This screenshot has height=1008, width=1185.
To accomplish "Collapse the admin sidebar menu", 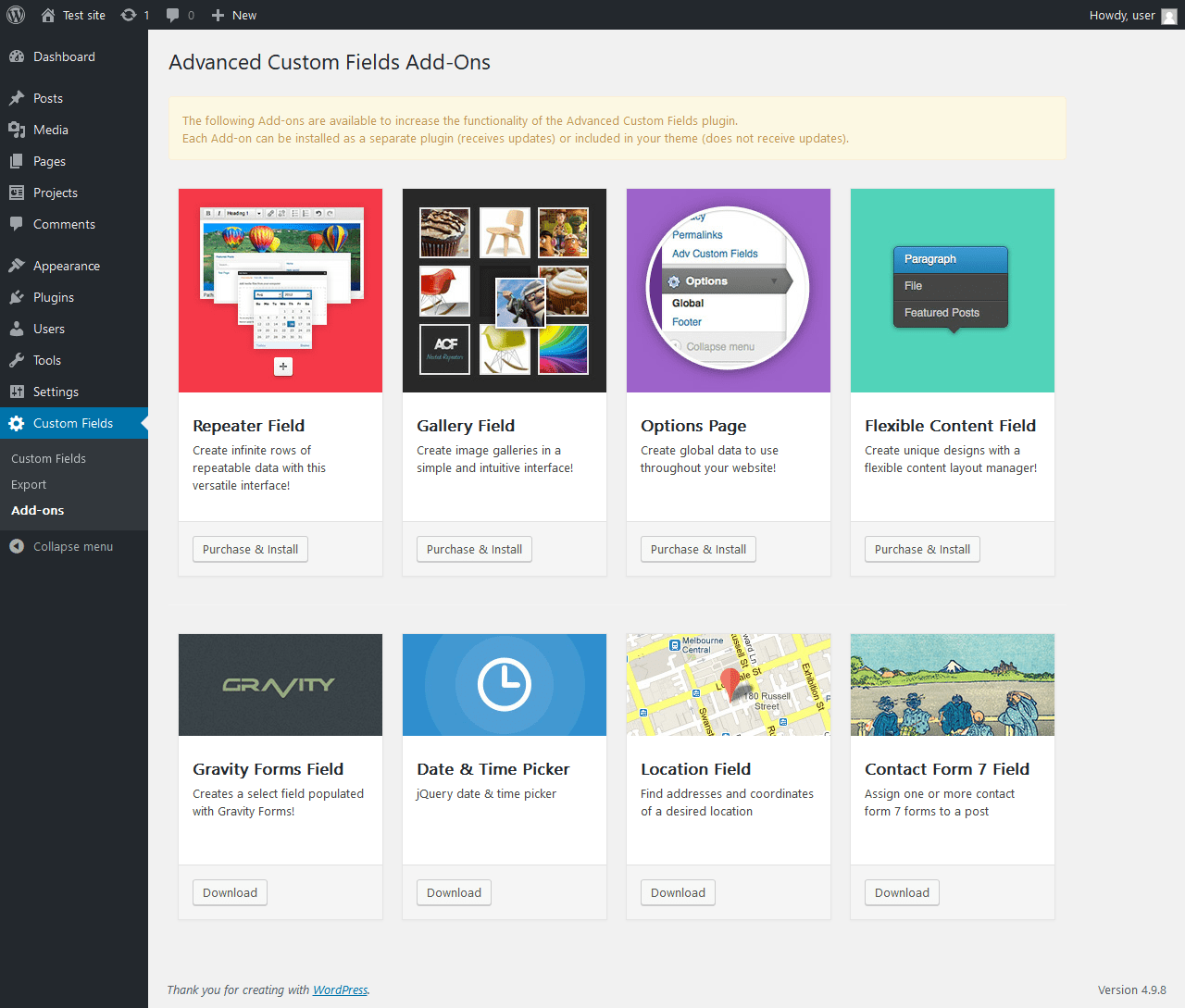I will pos(61,546).
